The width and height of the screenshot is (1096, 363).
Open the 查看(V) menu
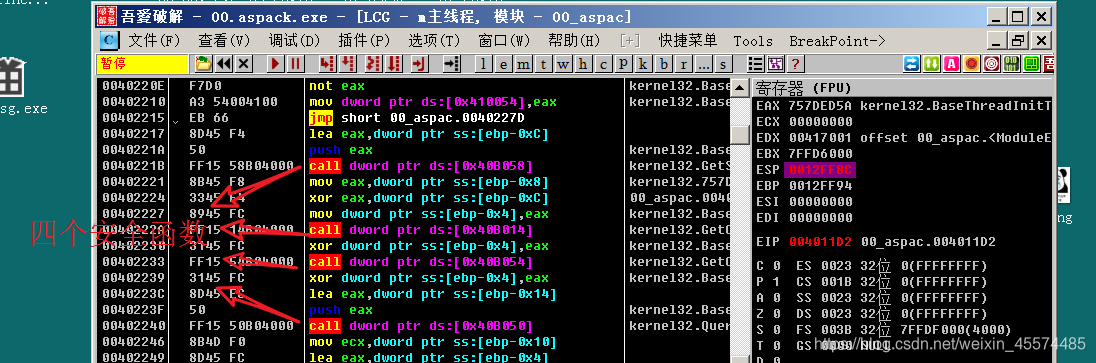point(224,41)
